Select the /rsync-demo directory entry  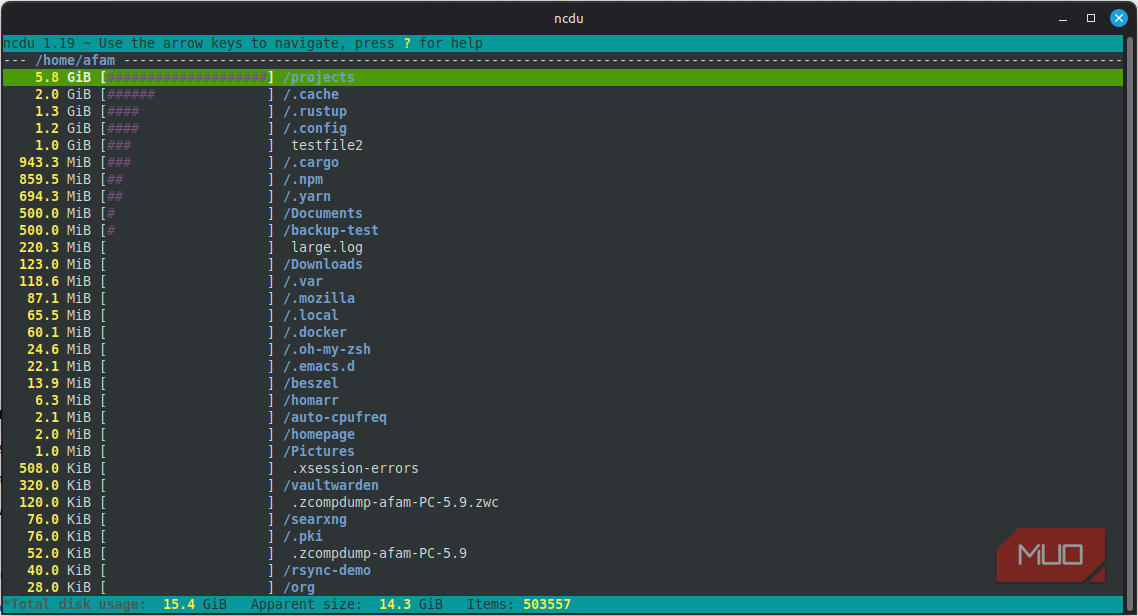(x=327, y=570)
